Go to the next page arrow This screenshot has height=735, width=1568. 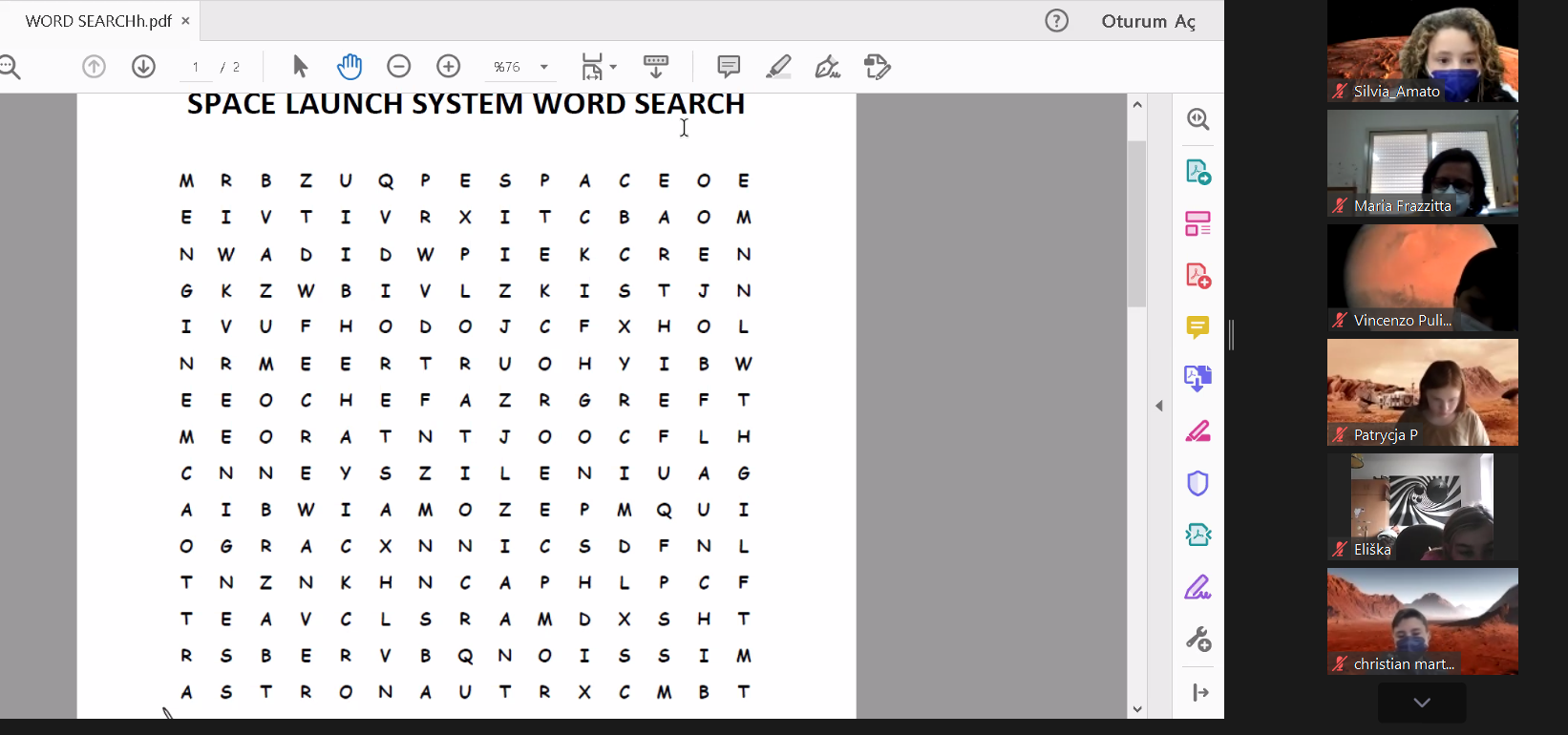[144, 67]
